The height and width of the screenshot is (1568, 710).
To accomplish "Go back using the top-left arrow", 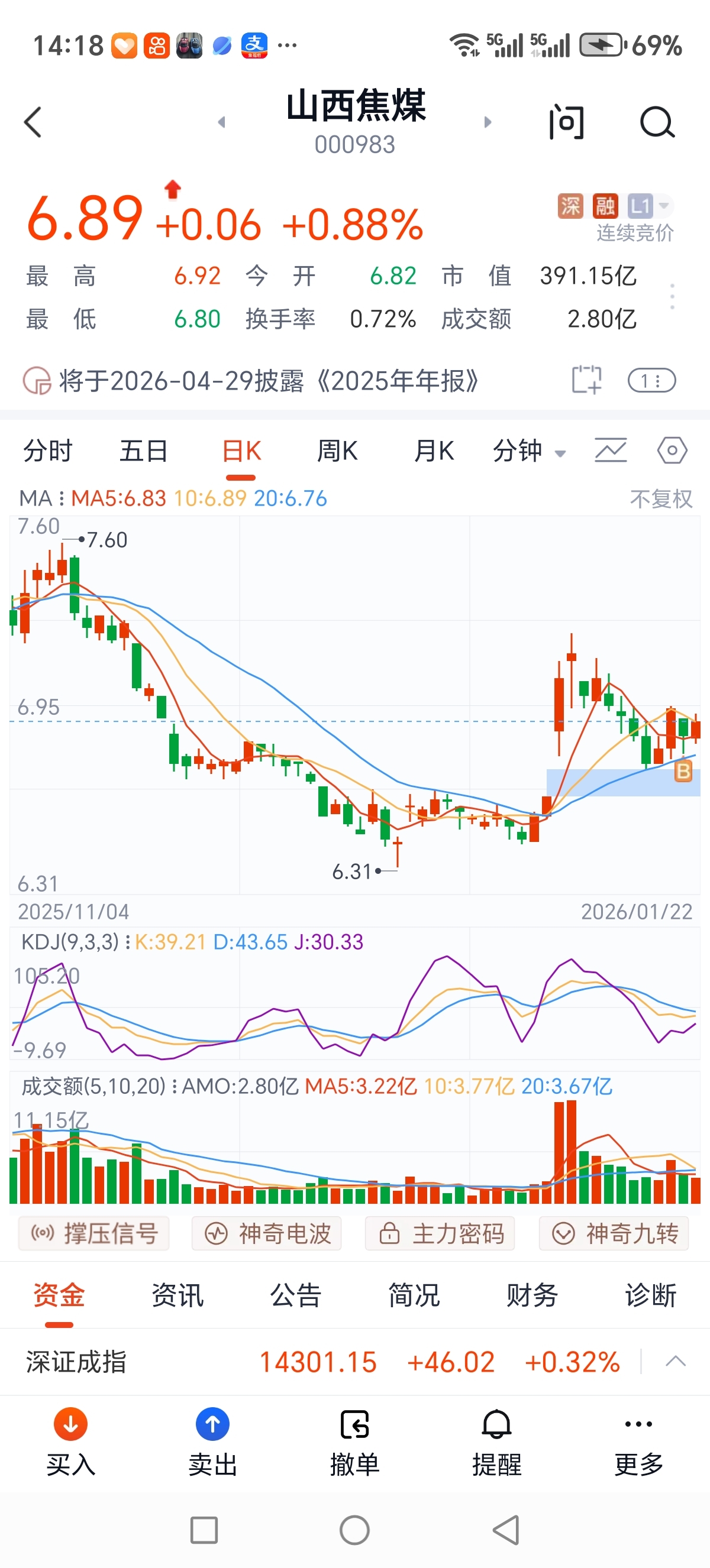I will pyautogui.click(x=33, y=122).
